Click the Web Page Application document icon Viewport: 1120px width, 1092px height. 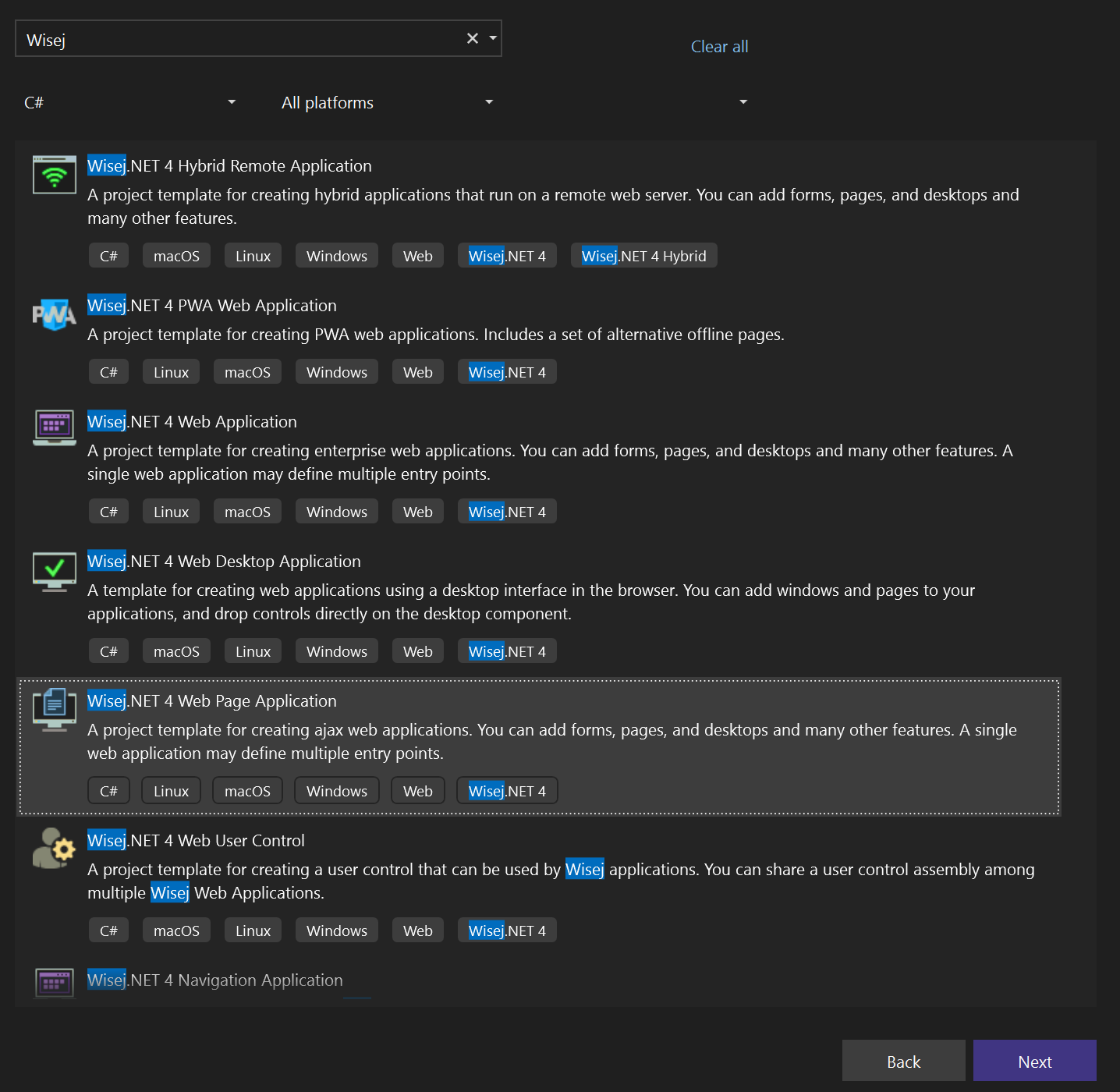point(54,709)
